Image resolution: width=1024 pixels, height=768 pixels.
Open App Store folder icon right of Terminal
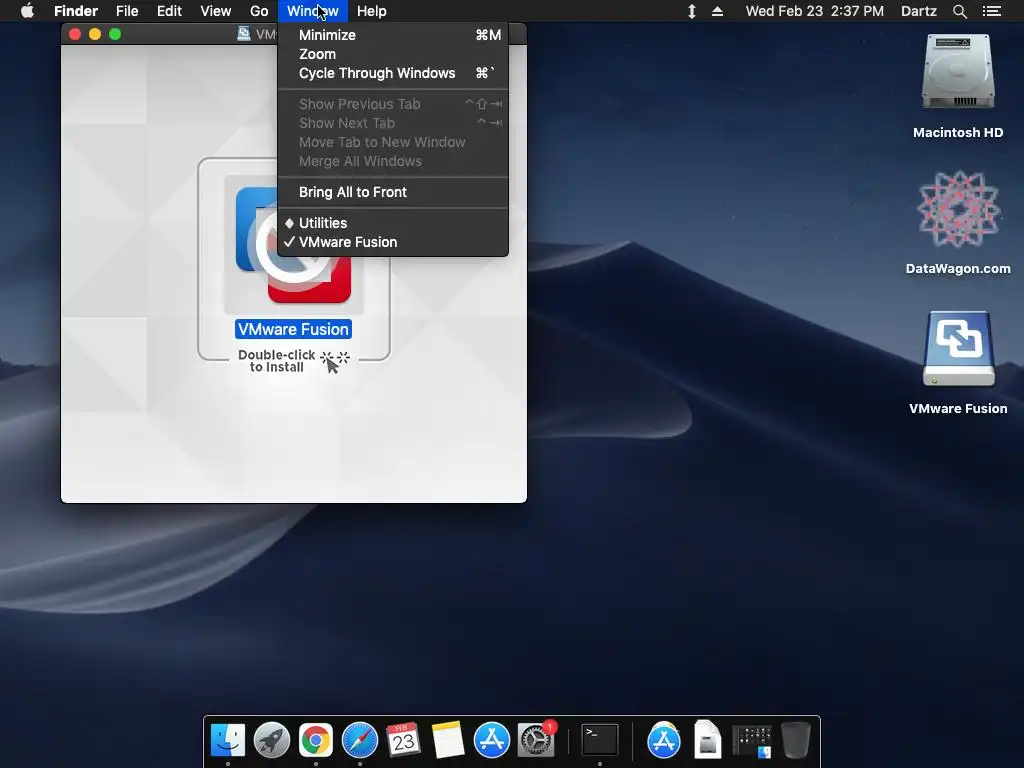click(x=664, y=740)
